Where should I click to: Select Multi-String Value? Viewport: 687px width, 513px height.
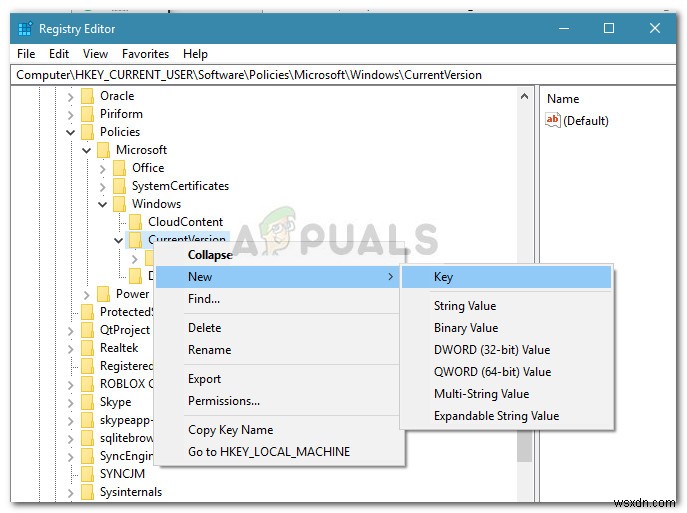pyautogui.click(x=506, y=393)
